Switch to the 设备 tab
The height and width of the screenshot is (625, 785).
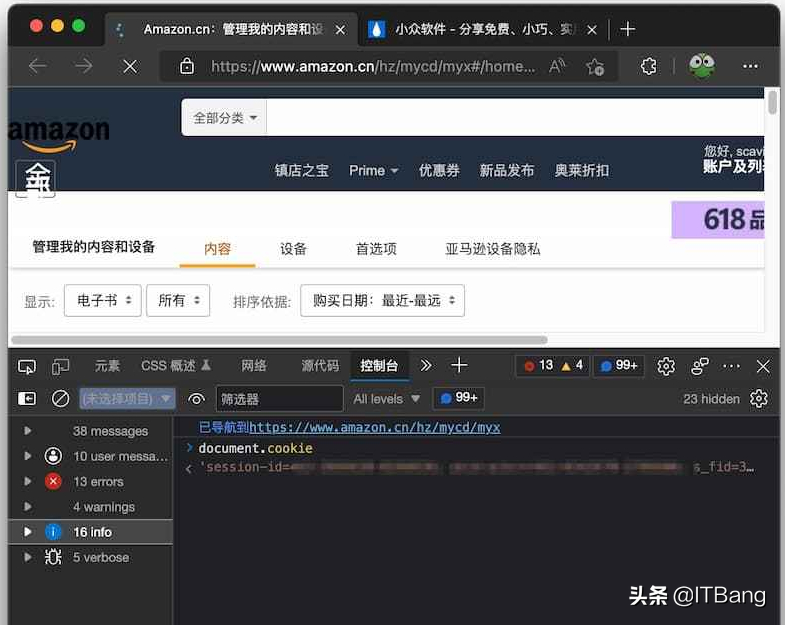[x=293, y=249]
